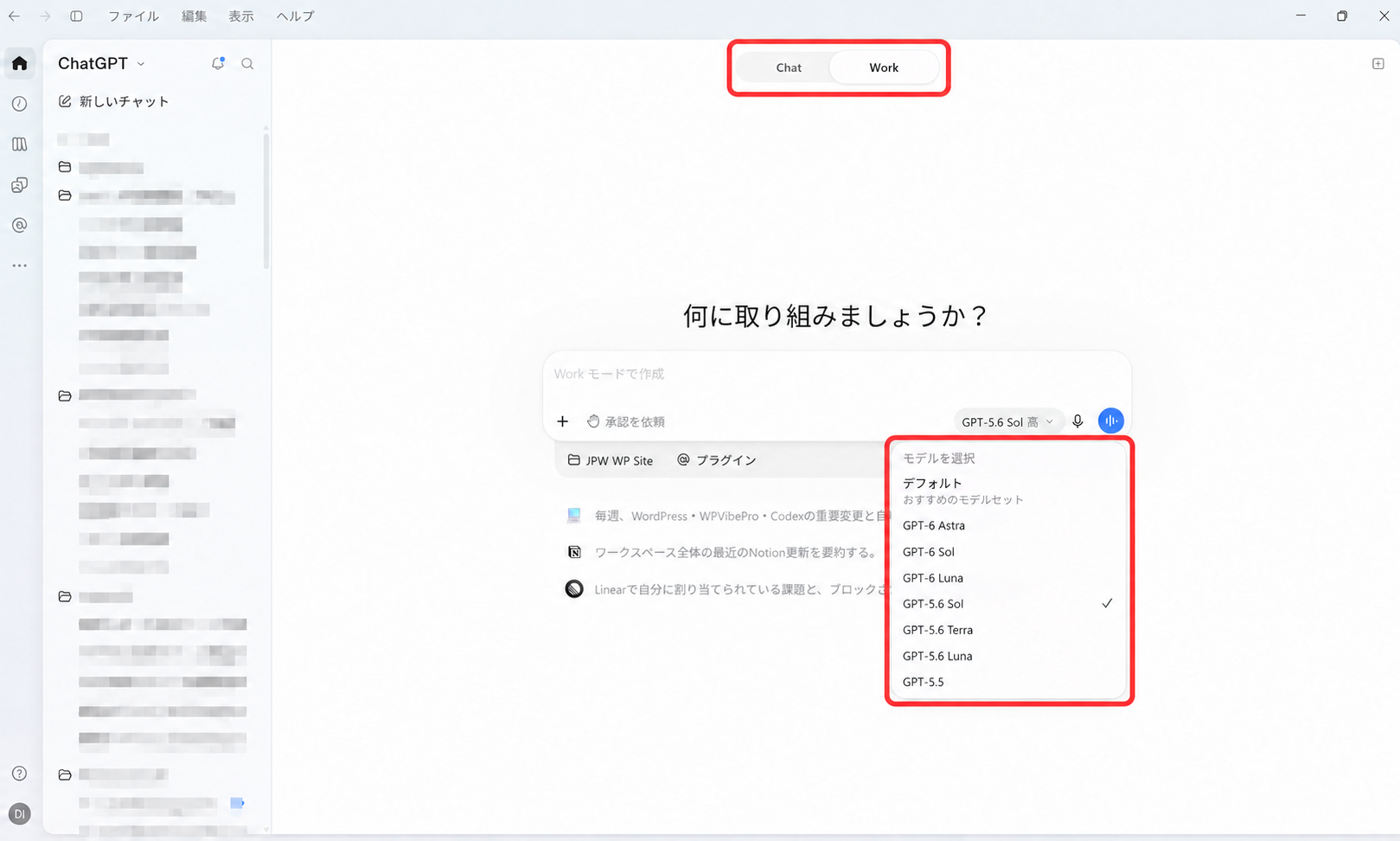The image size is (1400, 841).
Task: Go to the Home sidebar icon
Action: (x=20, y=63)
